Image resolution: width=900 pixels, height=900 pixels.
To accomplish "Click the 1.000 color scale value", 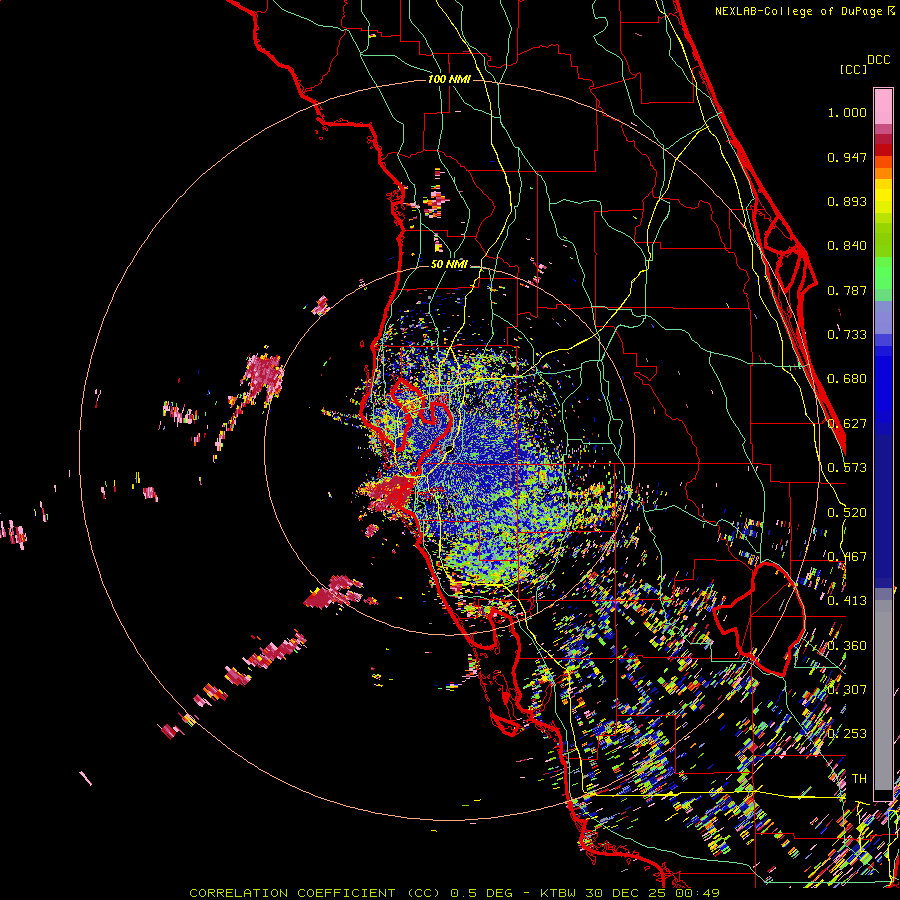I will point(847,112).
